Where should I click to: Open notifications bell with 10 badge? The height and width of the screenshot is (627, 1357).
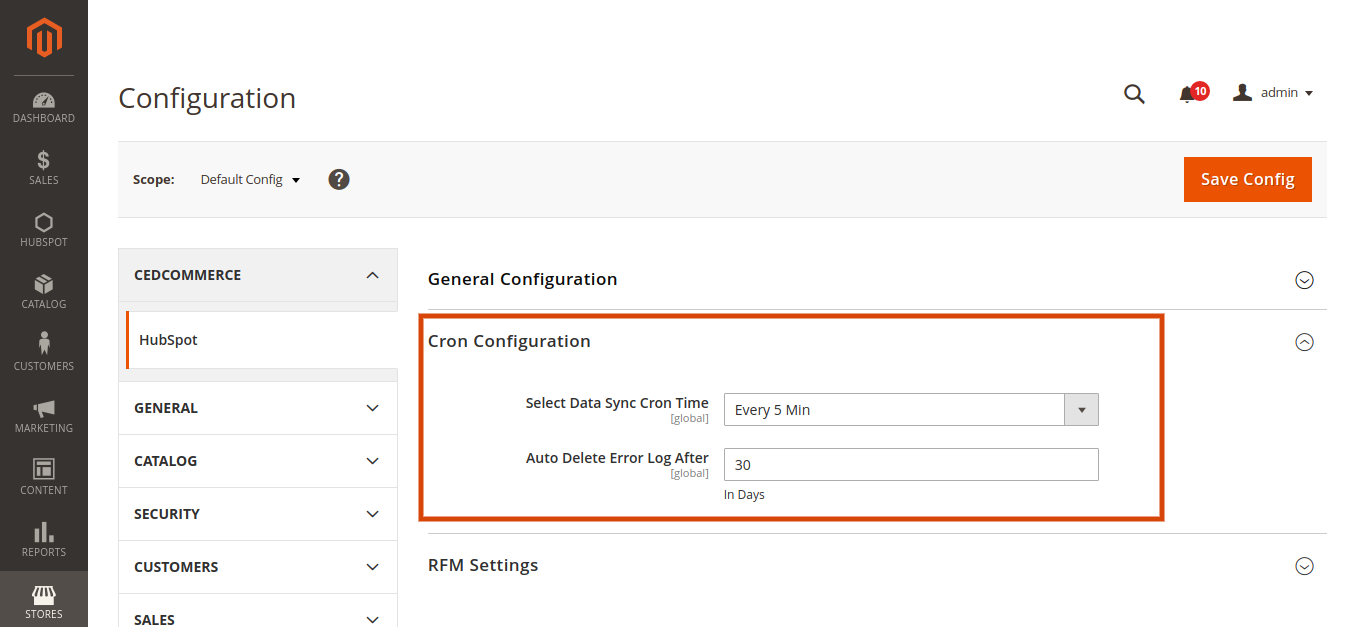click(1192, 93)
